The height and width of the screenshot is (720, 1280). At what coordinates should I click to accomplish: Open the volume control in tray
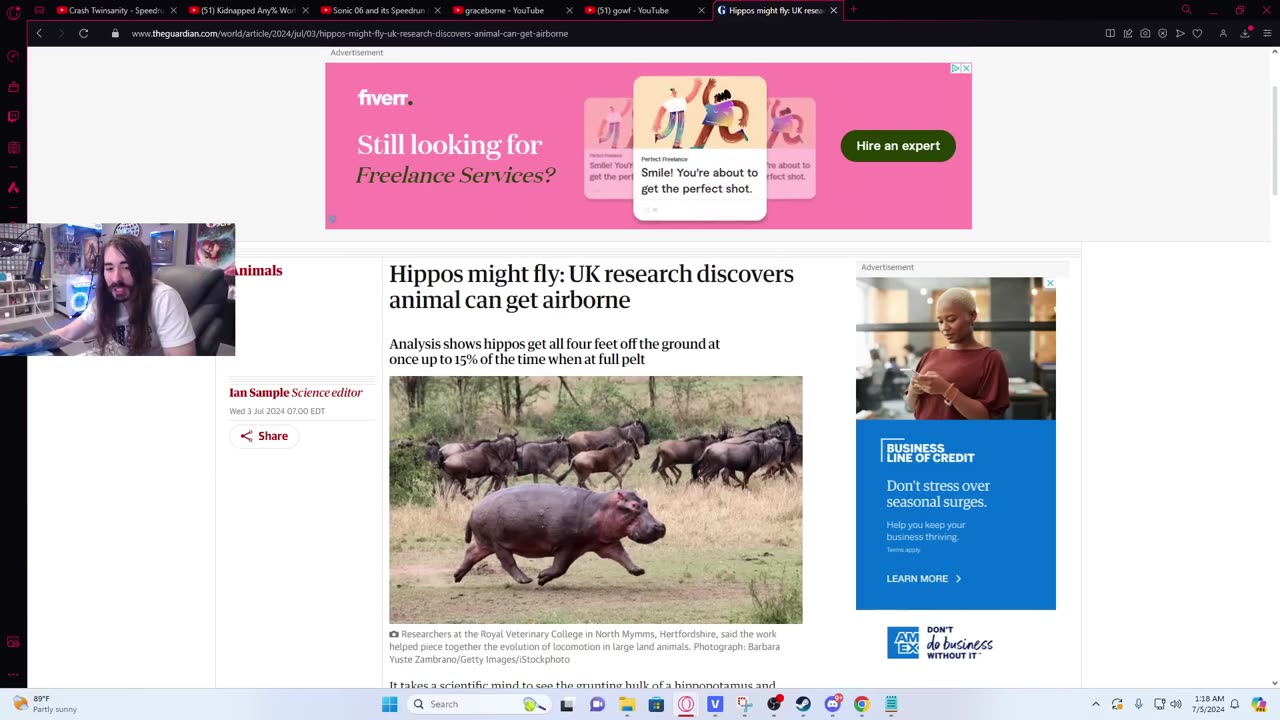[1176, 704]
